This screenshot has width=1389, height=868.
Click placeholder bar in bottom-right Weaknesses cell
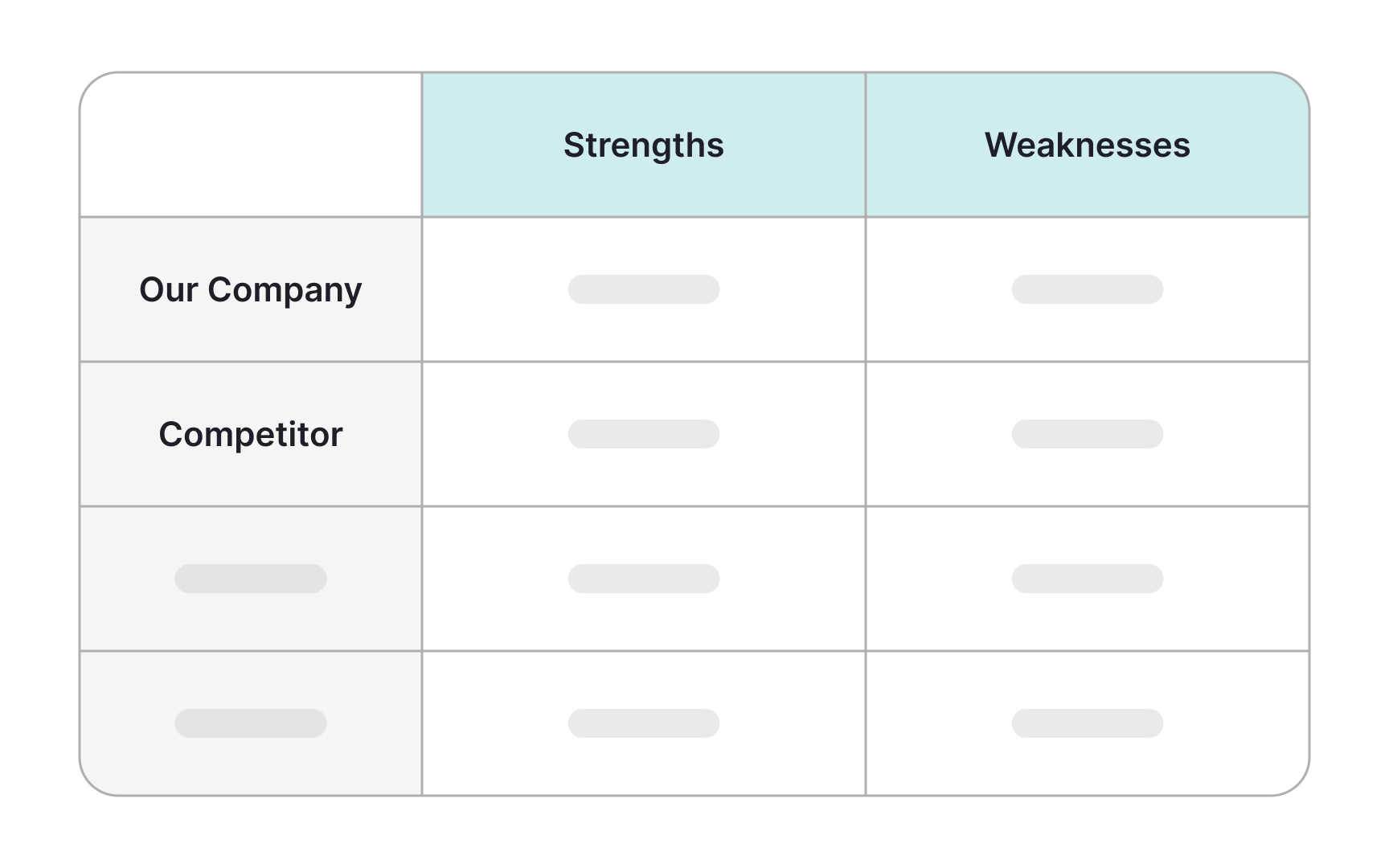tap(1087, 723)
